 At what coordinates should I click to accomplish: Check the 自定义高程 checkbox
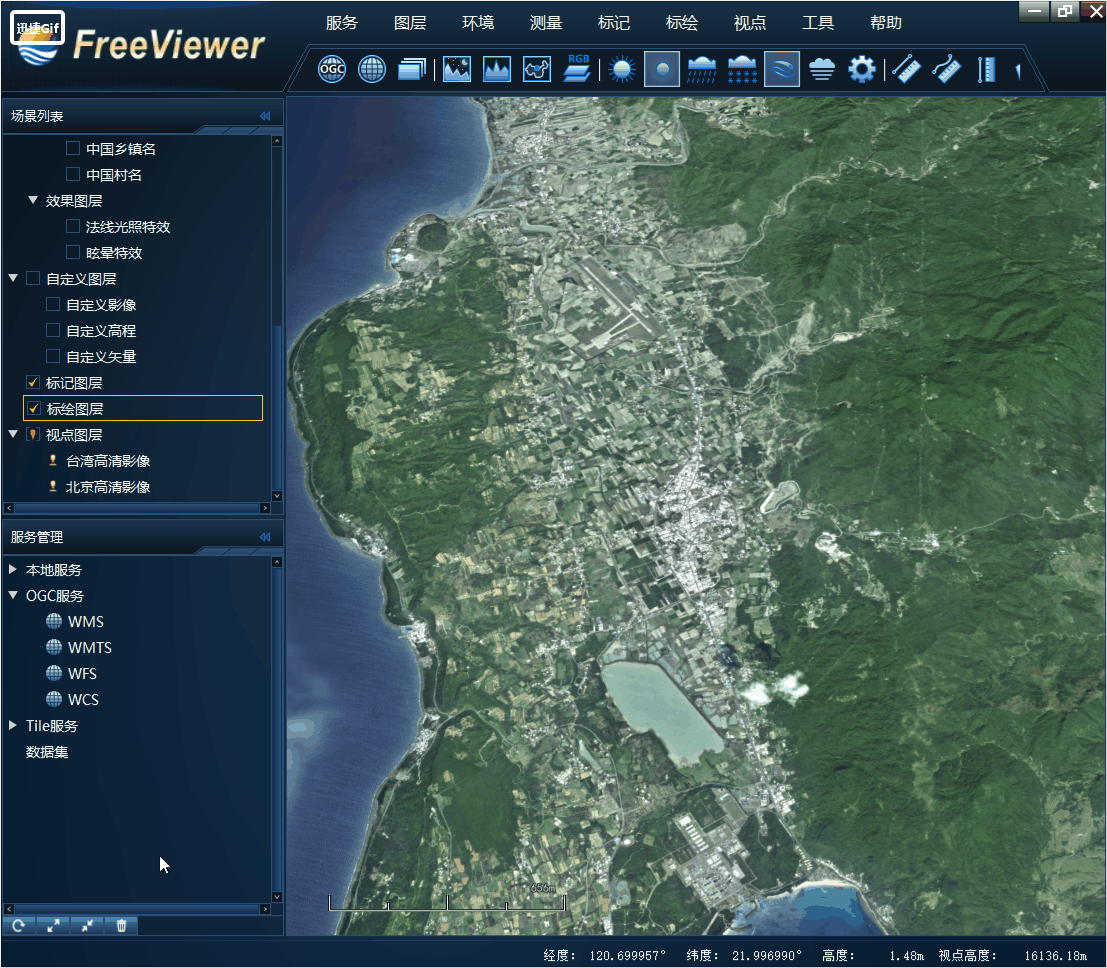click(53, 330)
